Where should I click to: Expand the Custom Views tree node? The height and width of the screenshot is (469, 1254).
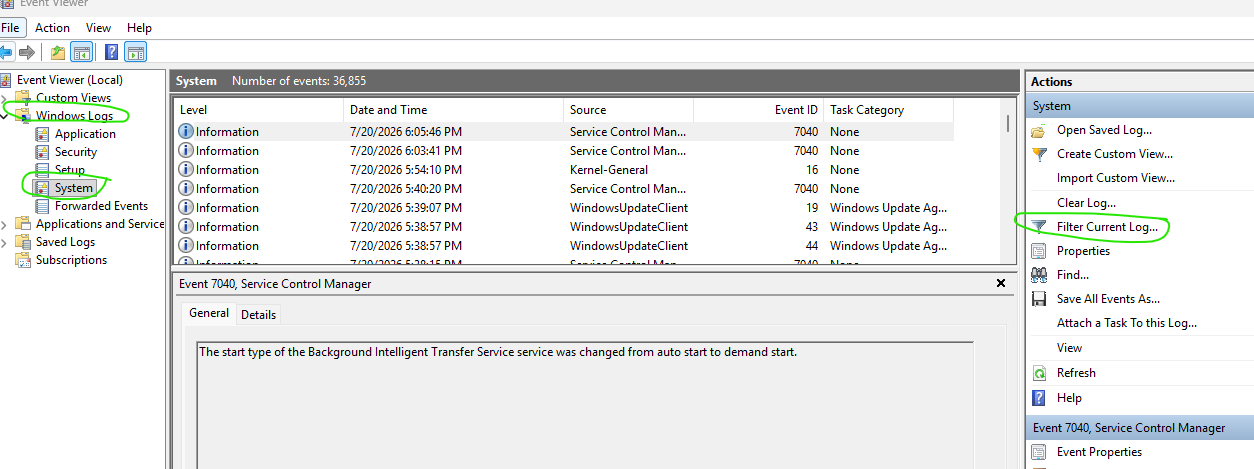[4, 98]
